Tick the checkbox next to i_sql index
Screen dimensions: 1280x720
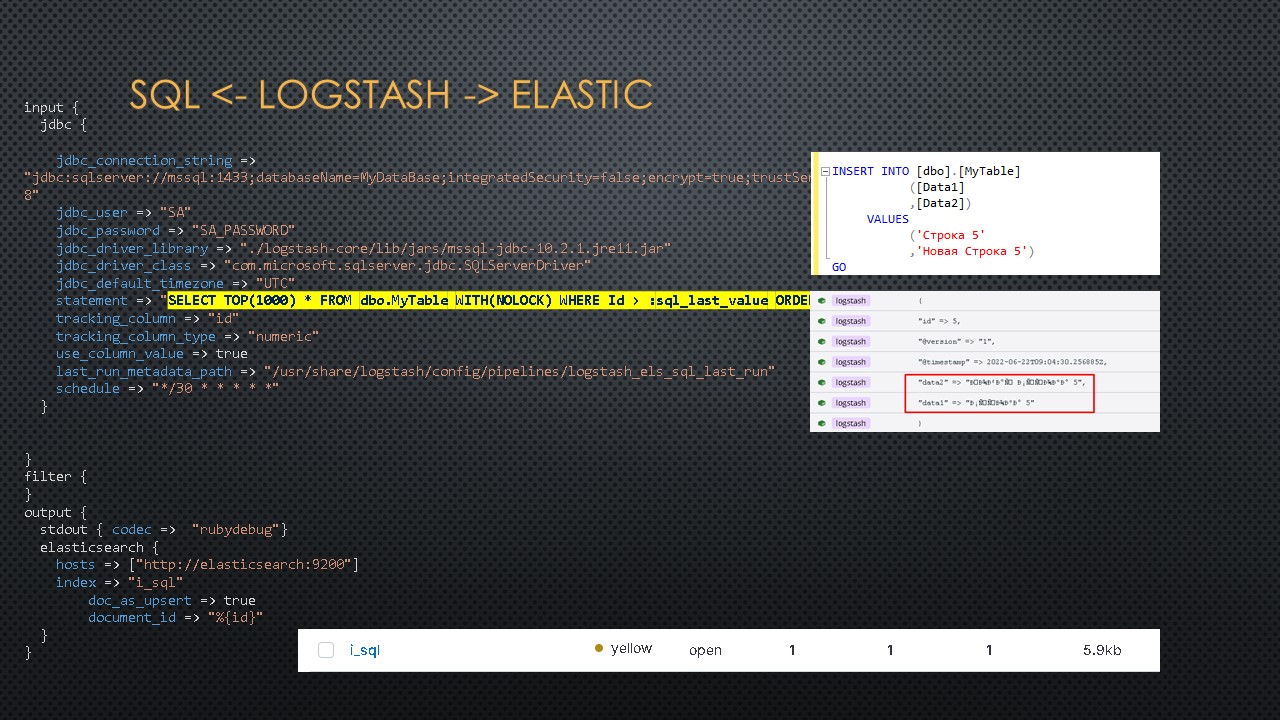325,650
